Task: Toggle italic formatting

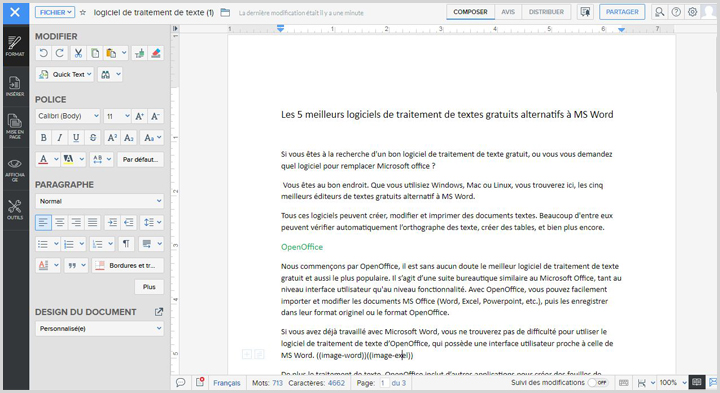Action: pos(60,138)
